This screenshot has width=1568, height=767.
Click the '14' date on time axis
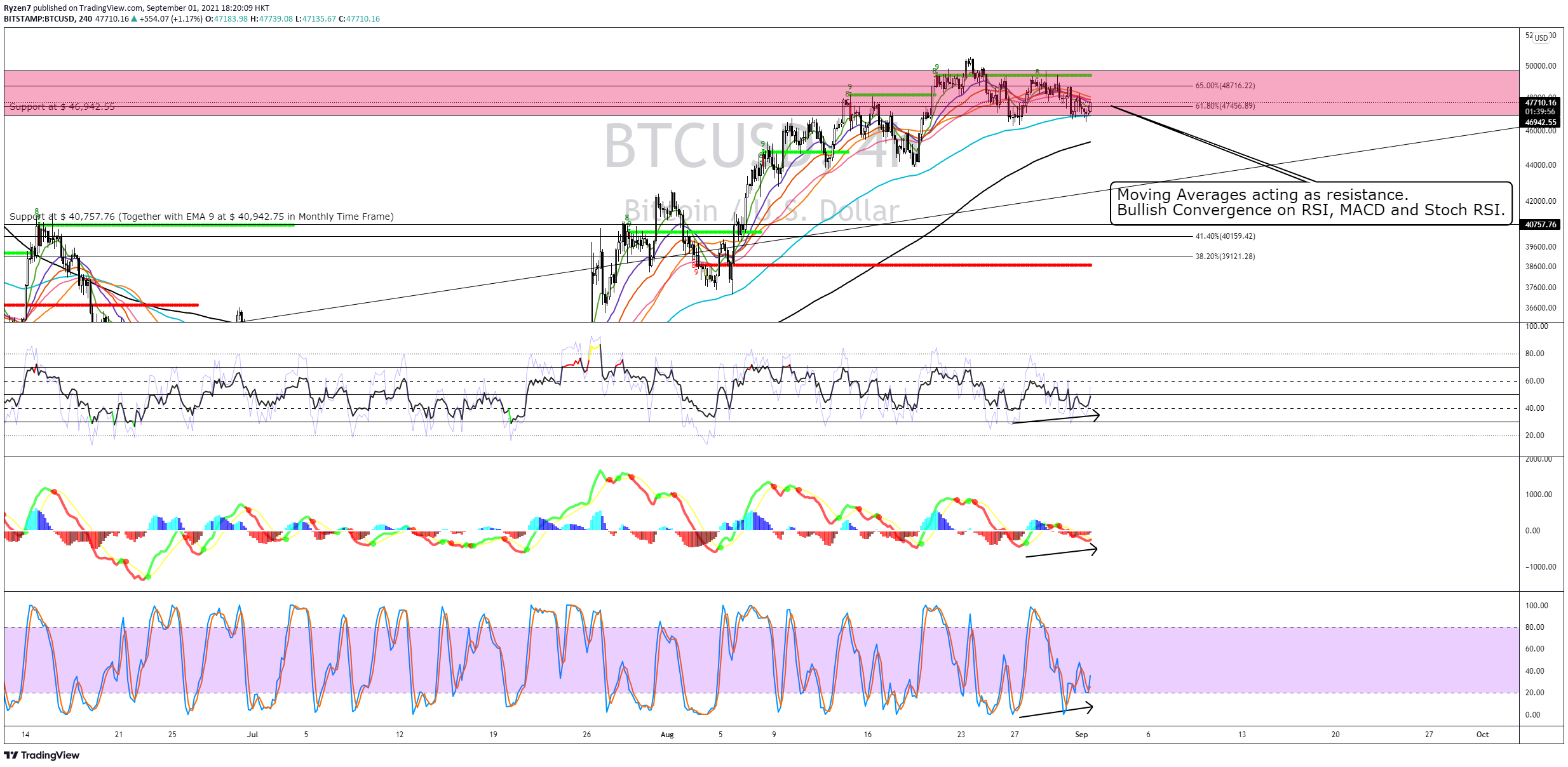25,735
